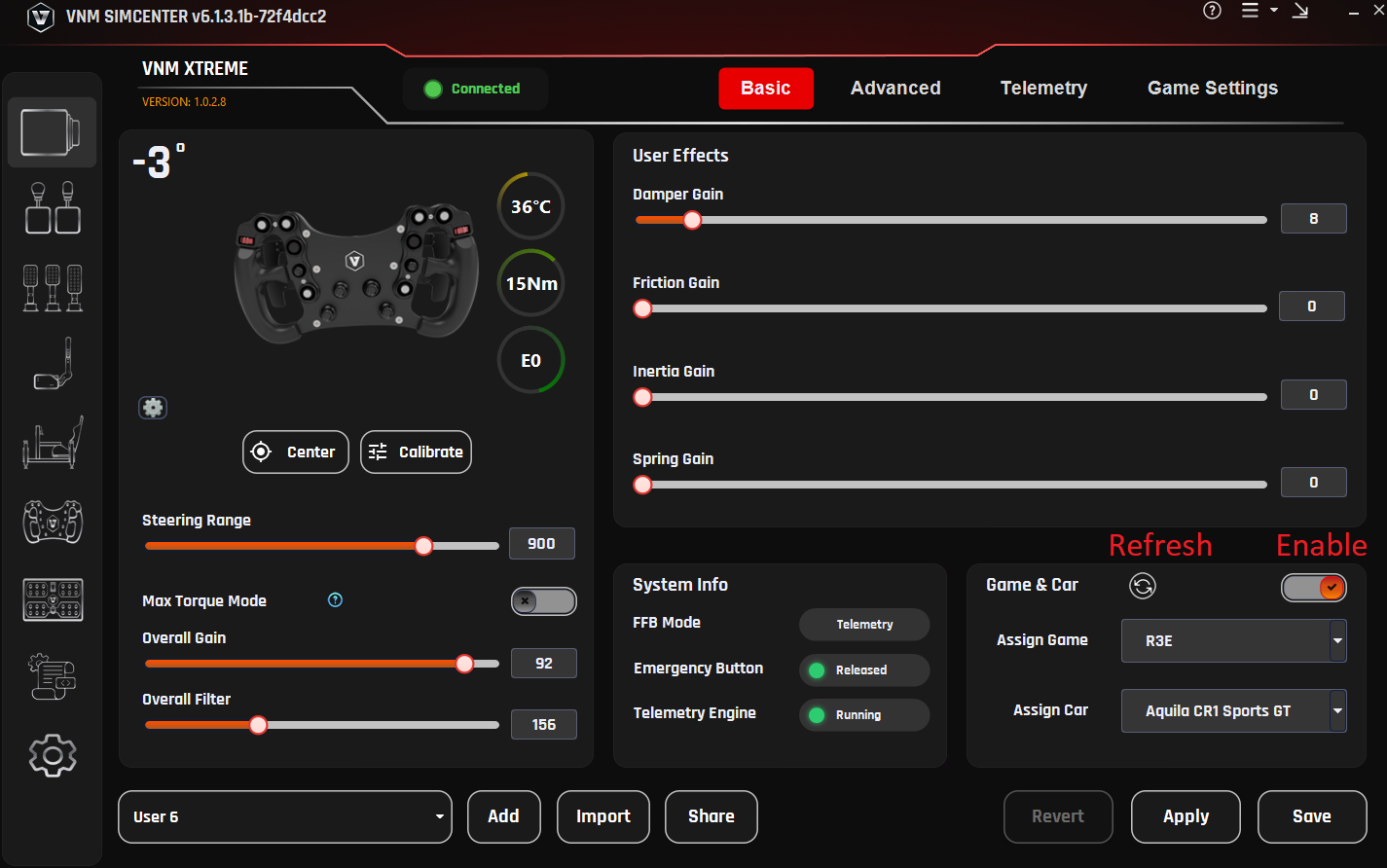Click the 15Nm torque gauge
The image size is (1387, 868).
pos(530,283)
